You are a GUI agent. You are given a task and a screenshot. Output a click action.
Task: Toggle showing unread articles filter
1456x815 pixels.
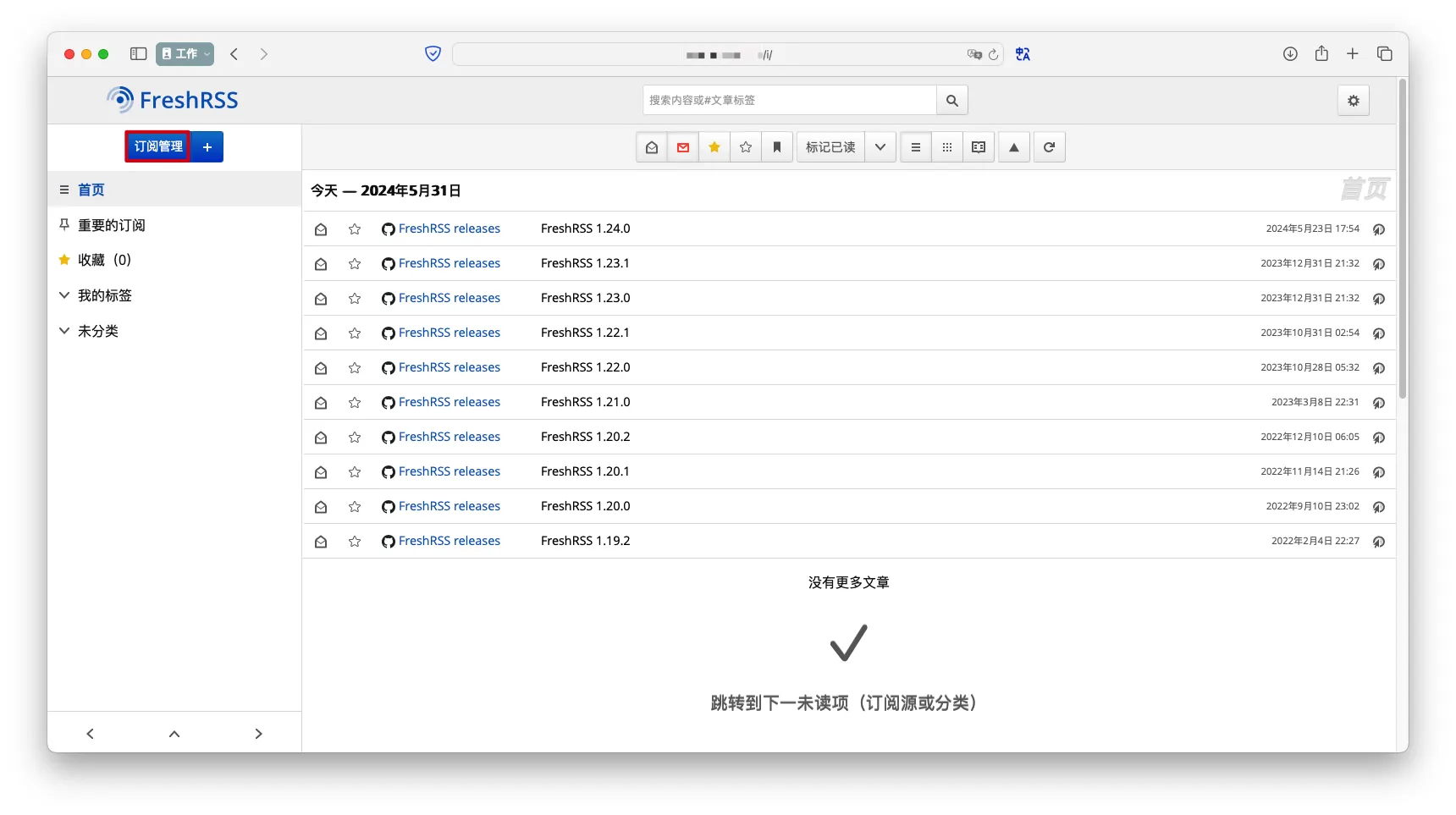tap(683, 147)
